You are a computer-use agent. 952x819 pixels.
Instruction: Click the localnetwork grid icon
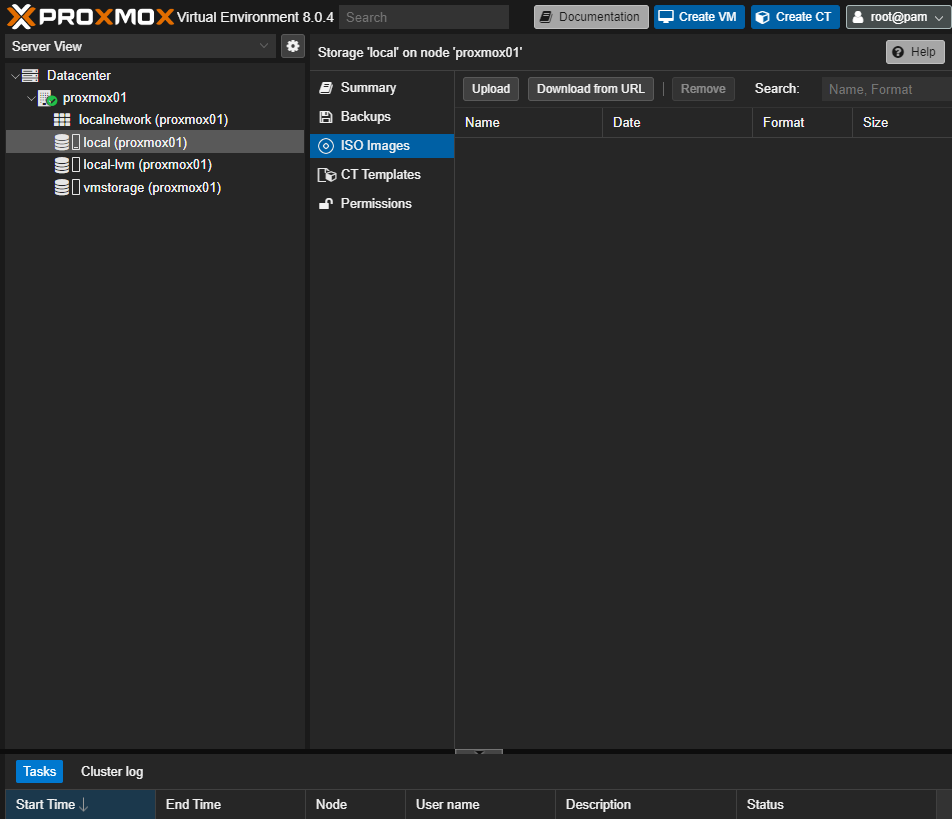62,120
